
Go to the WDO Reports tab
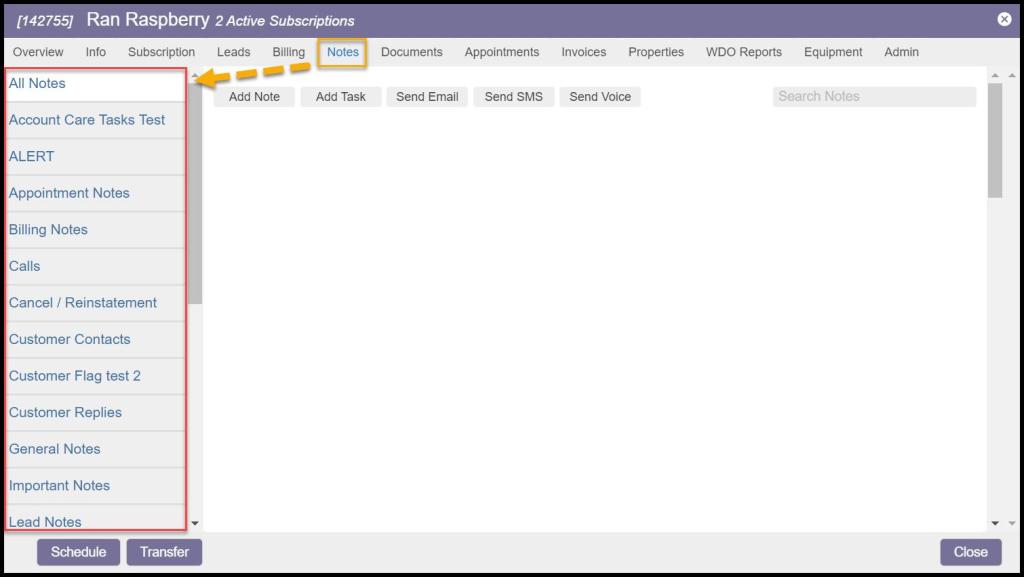(743, 52)
